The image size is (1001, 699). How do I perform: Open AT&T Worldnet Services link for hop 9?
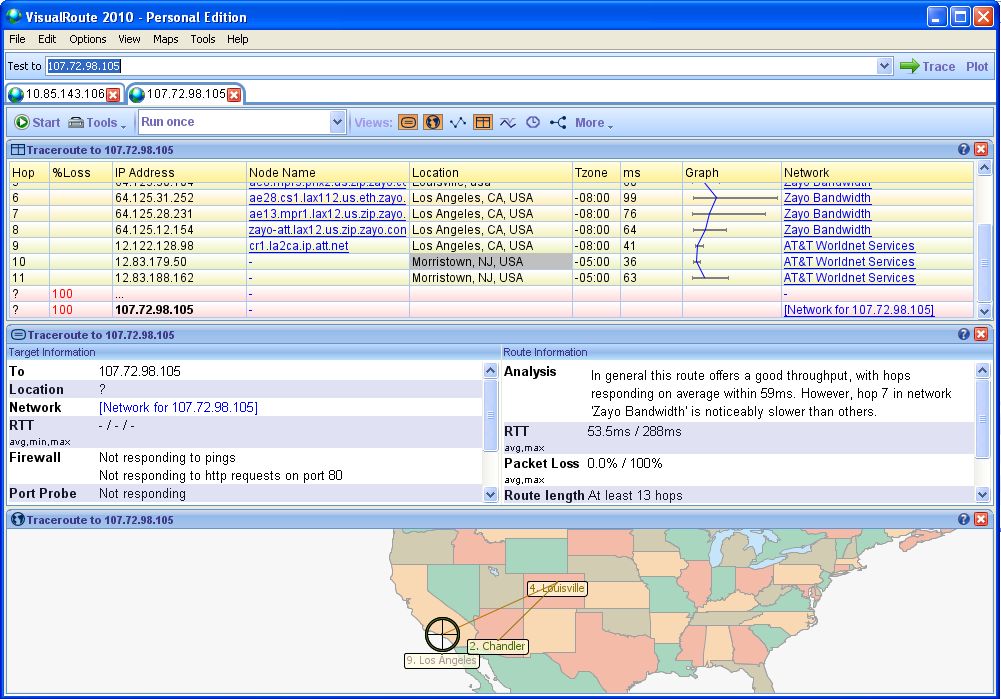tap(849, 246)
